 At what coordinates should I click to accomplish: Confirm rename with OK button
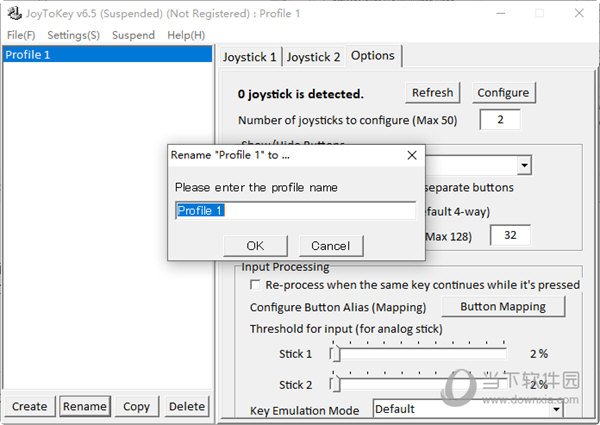[x=255, y=246]
